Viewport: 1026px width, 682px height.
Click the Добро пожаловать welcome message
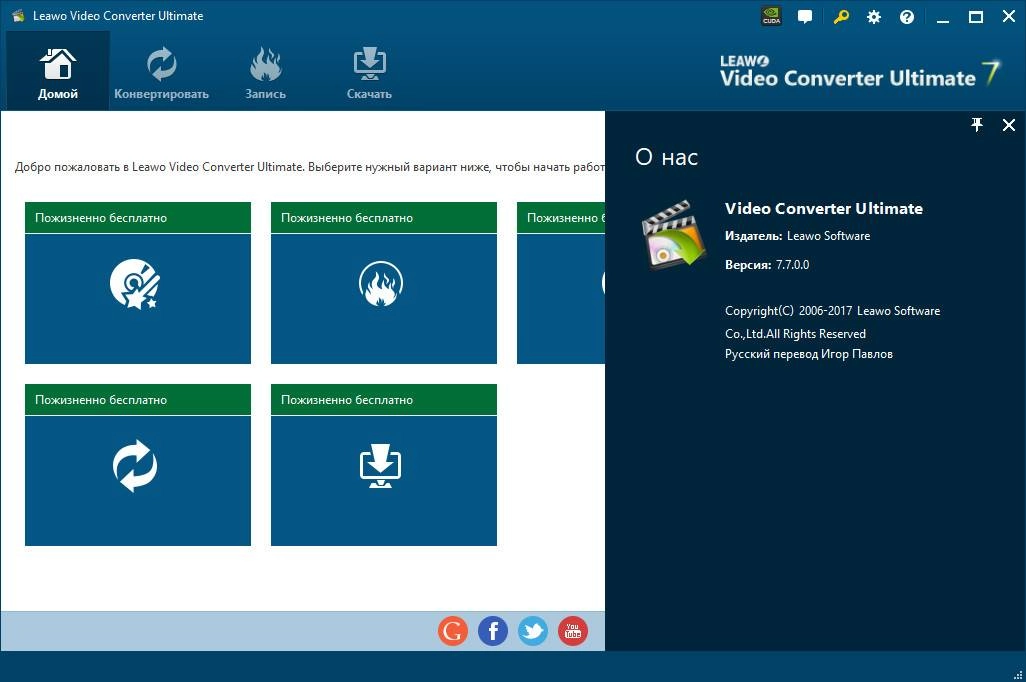click(x=310, y=167)
